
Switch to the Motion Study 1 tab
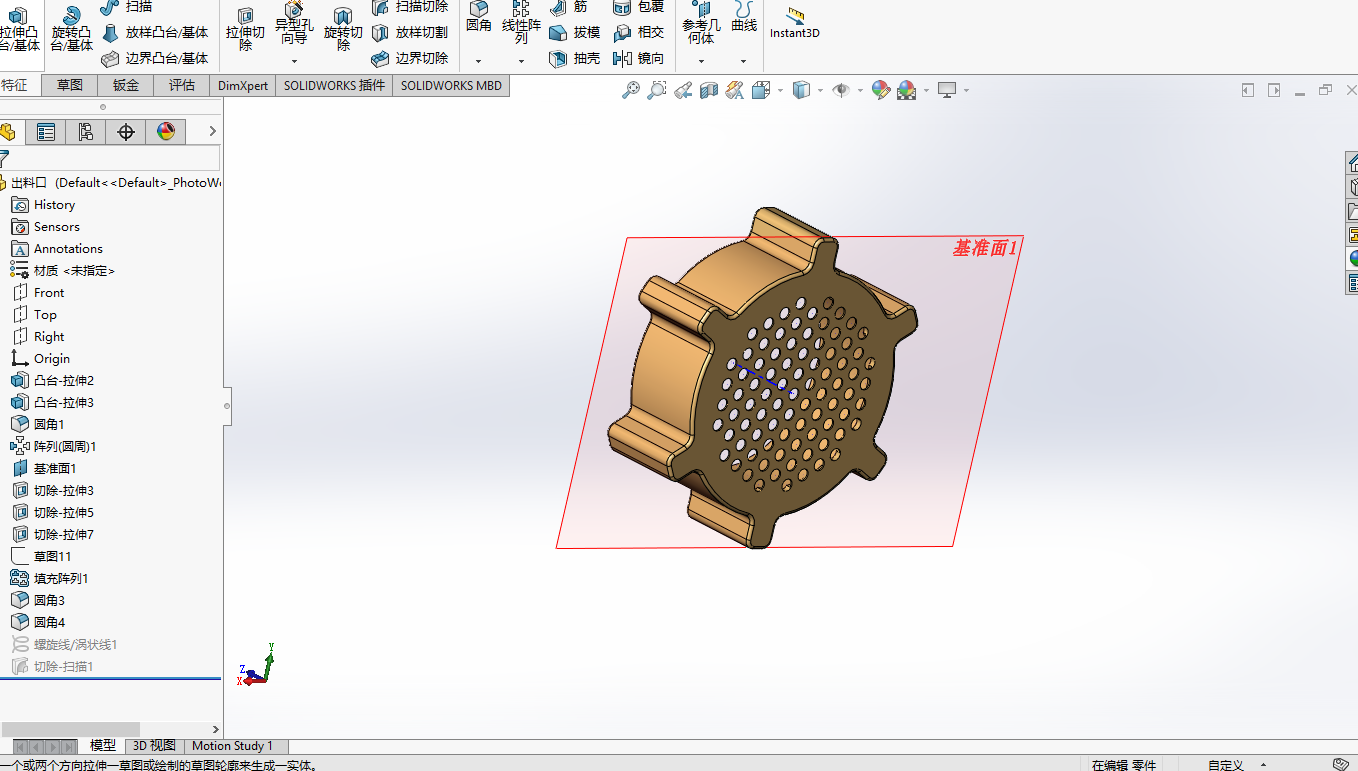pos(232,746)
